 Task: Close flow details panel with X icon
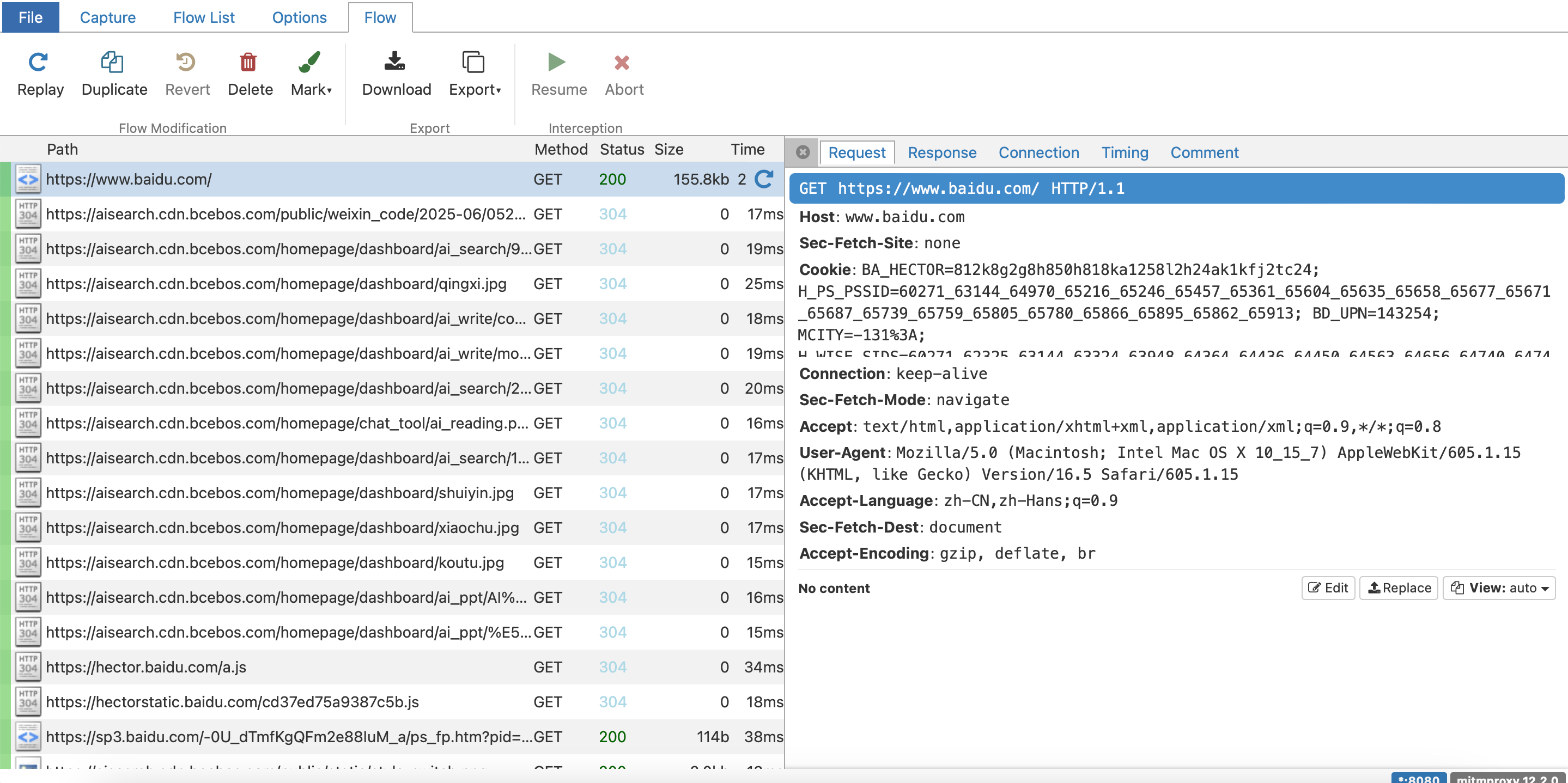[803, 152]
